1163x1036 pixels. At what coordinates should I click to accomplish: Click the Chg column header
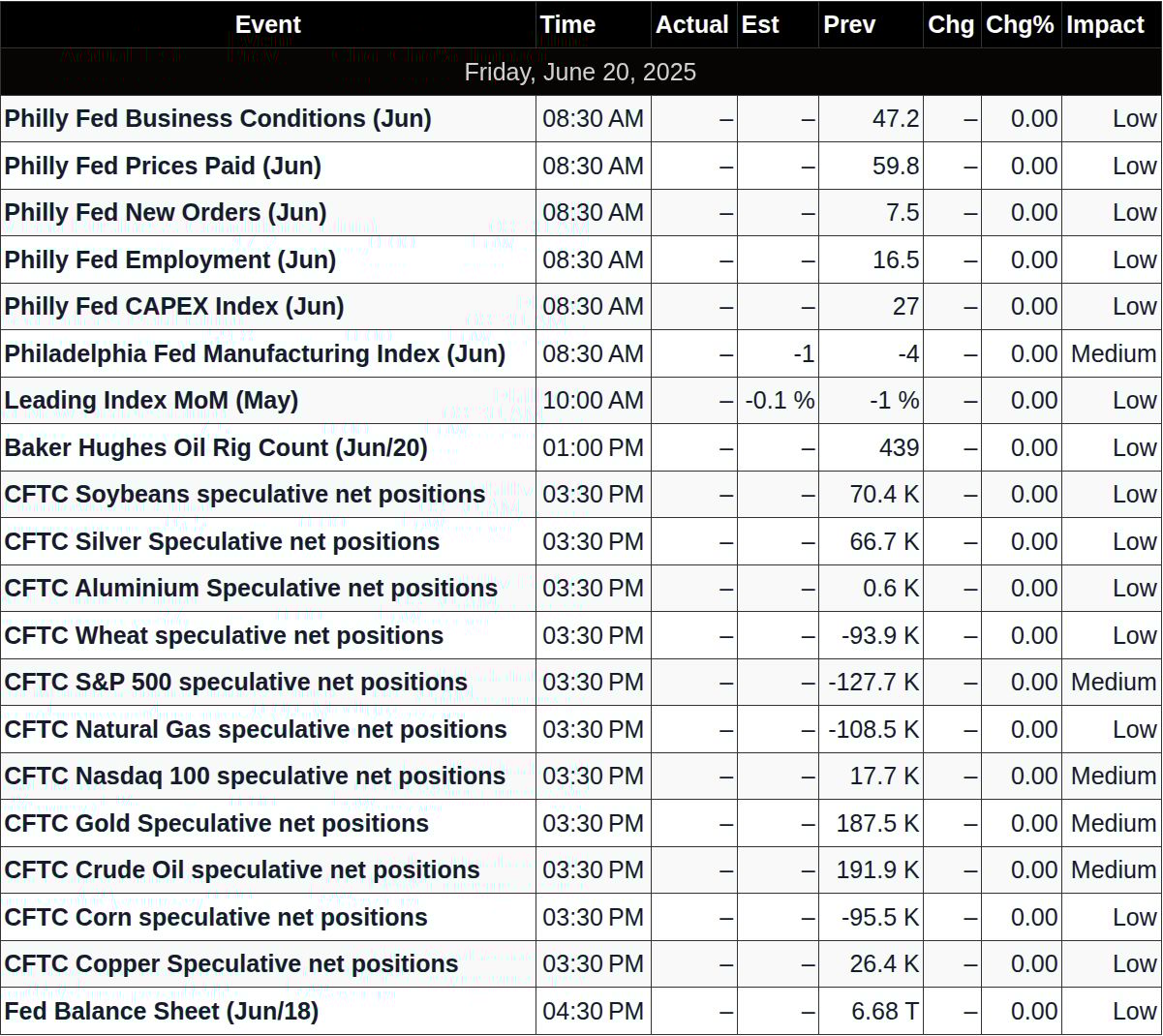pos(951,25)
